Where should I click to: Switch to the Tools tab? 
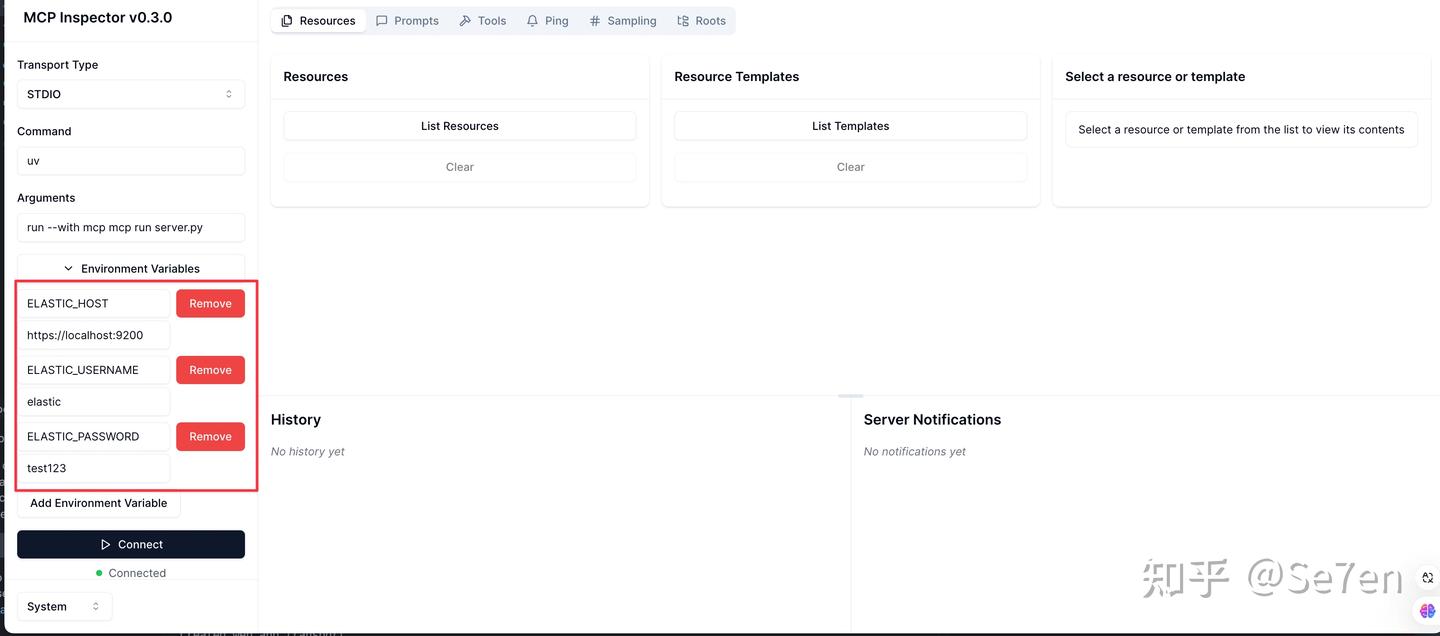tap(482, 20)
